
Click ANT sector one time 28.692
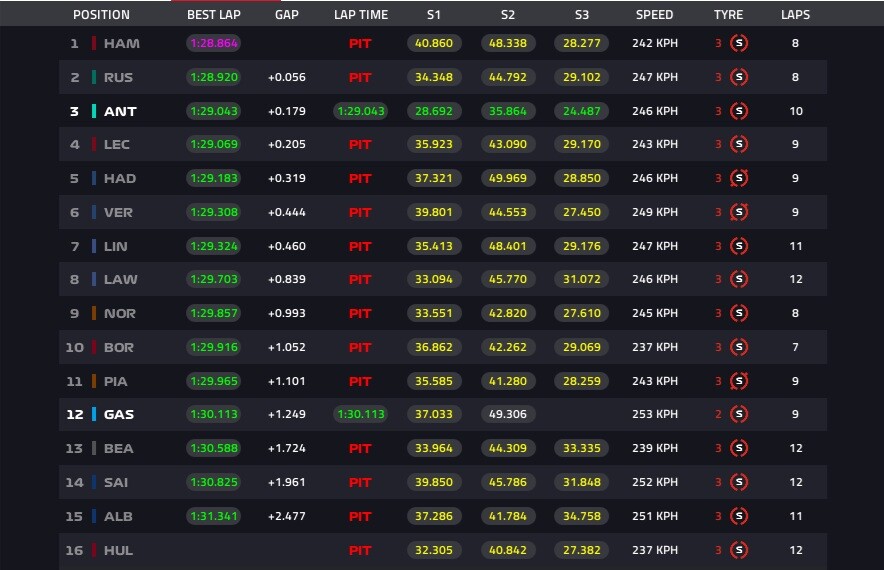pyautogui.click(x=434, y=111)
